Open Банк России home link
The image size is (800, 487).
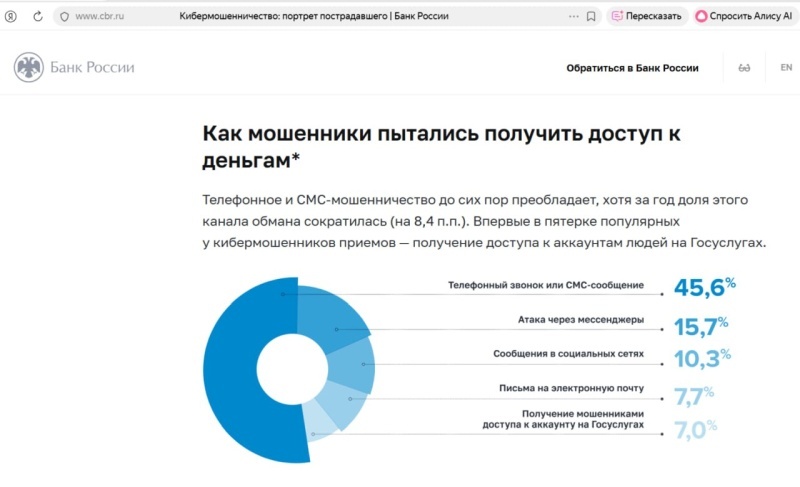[92, 67]
